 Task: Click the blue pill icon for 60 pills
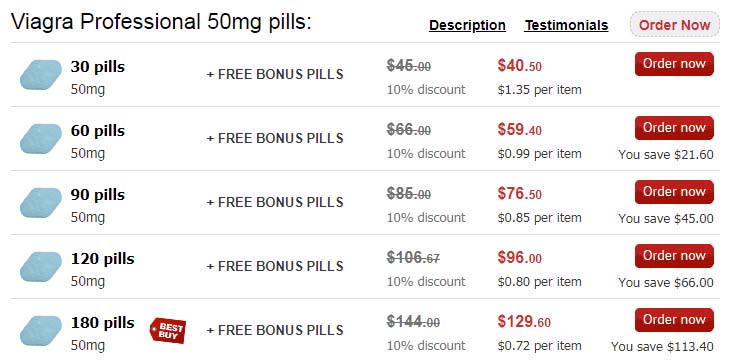click(x=41, y=139)
